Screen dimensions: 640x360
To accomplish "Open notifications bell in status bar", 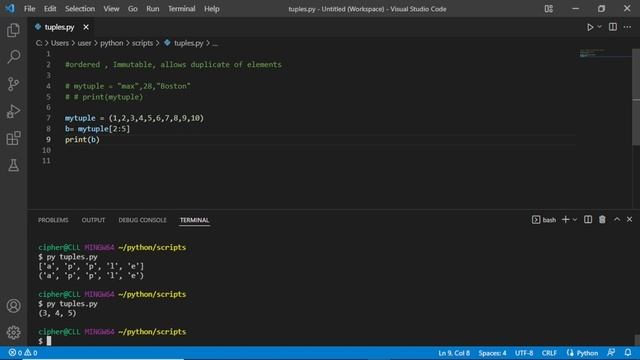I will (628, 353).
